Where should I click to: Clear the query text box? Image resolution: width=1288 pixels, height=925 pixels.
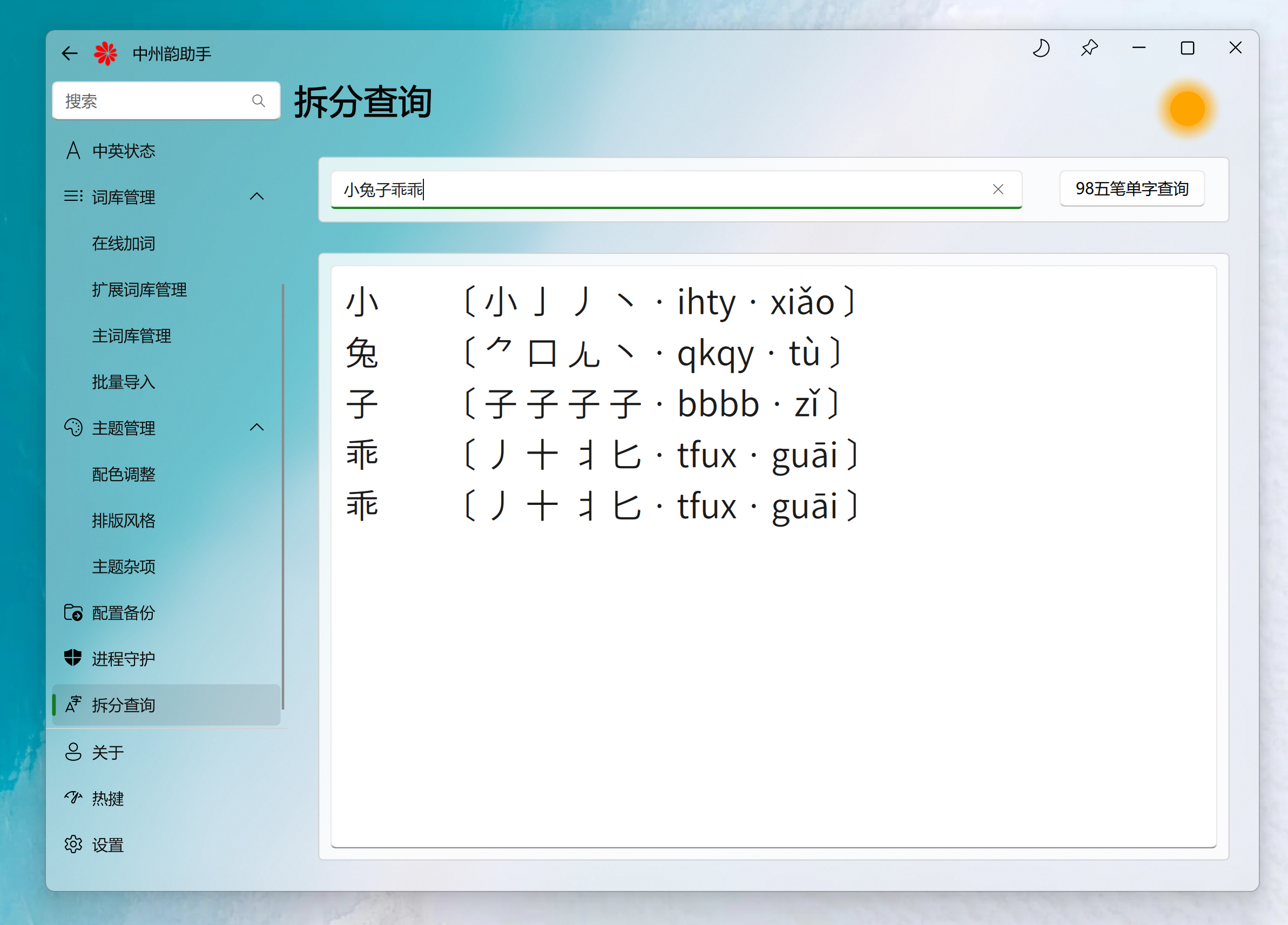click(998, 189)
